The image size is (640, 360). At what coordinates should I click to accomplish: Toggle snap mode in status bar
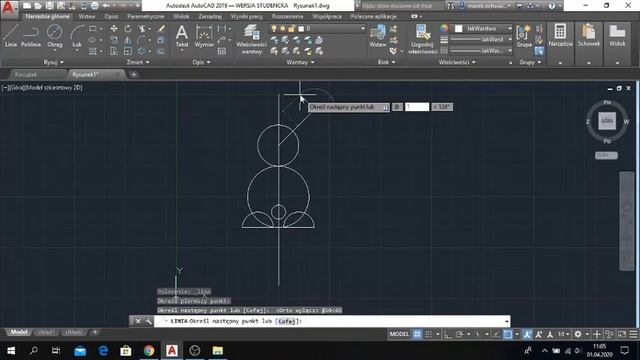[429, 334]
